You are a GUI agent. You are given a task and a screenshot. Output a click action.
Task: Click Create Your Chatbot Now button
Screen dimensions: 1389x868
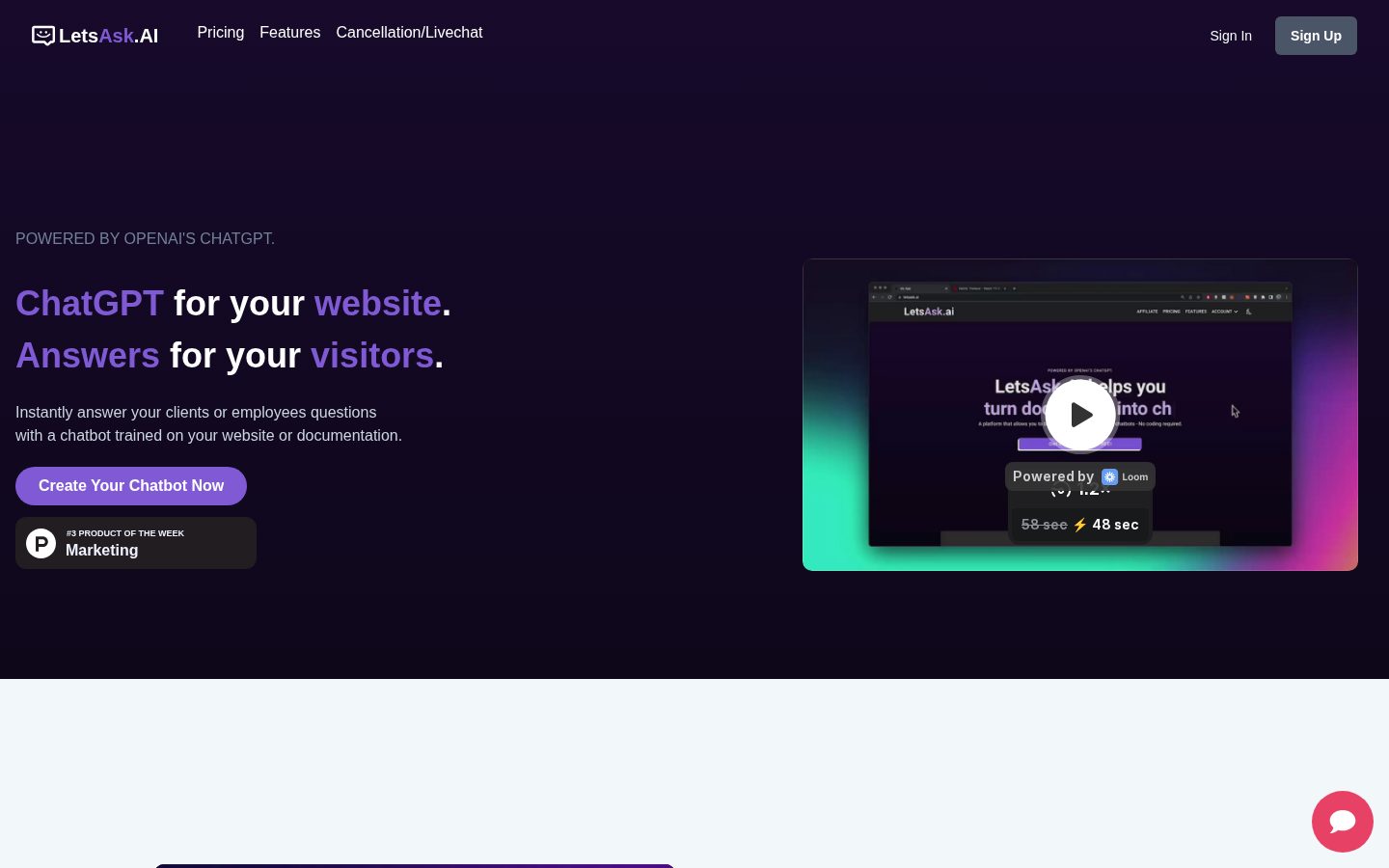pyautogui.click(x=131, y=486)
